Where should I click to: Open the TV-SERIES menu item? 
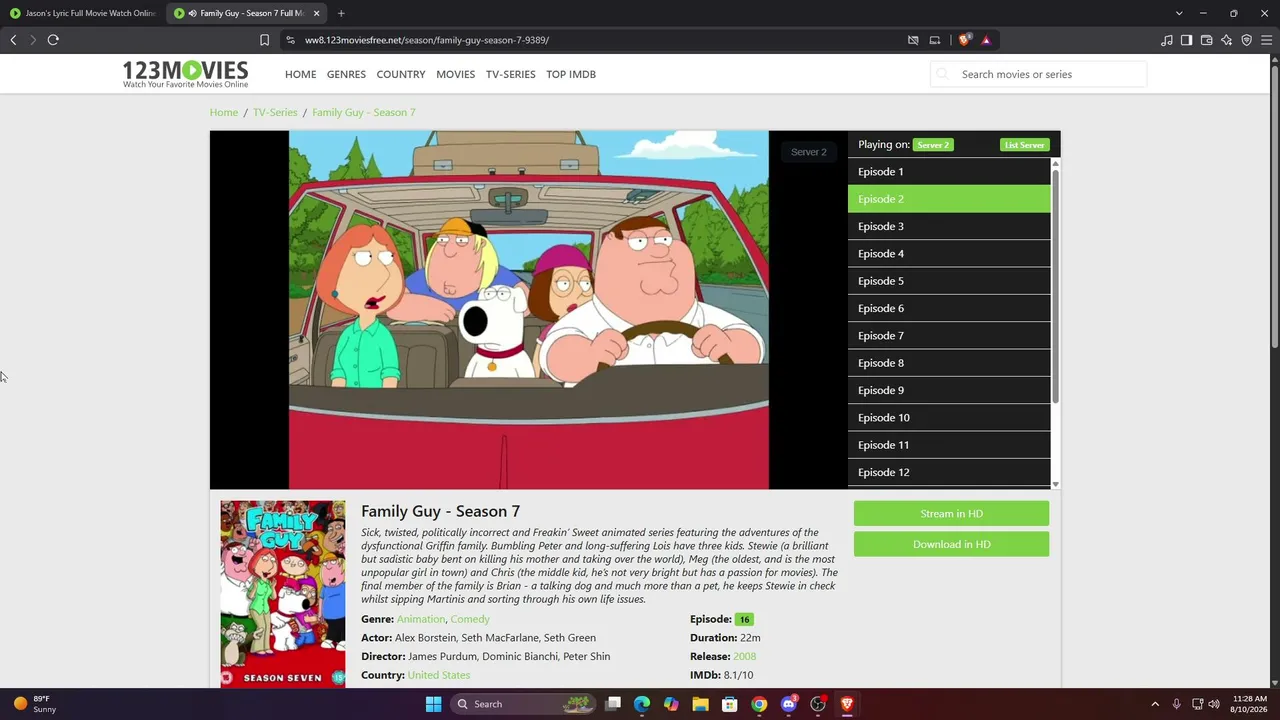511,74
